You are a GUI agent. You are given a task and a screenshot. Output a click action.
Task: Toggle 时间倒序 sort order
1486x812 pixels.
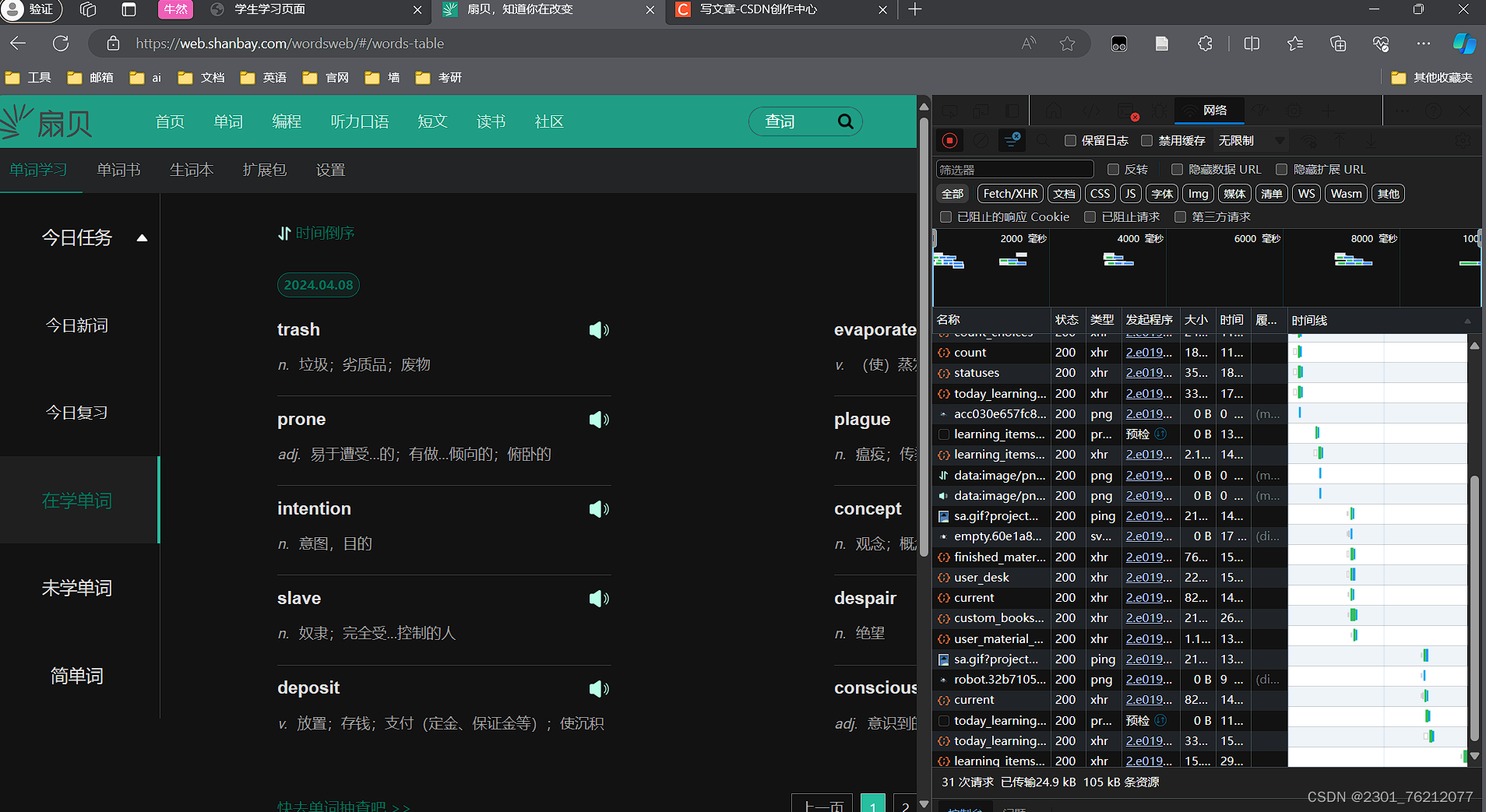[316, 233]
